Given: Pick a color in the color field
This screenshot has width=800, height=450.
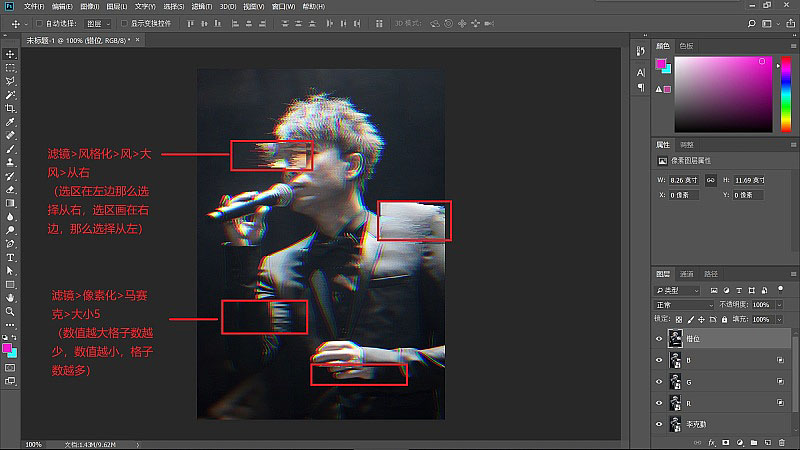Looking at the screenshot, I should (723, 94).
